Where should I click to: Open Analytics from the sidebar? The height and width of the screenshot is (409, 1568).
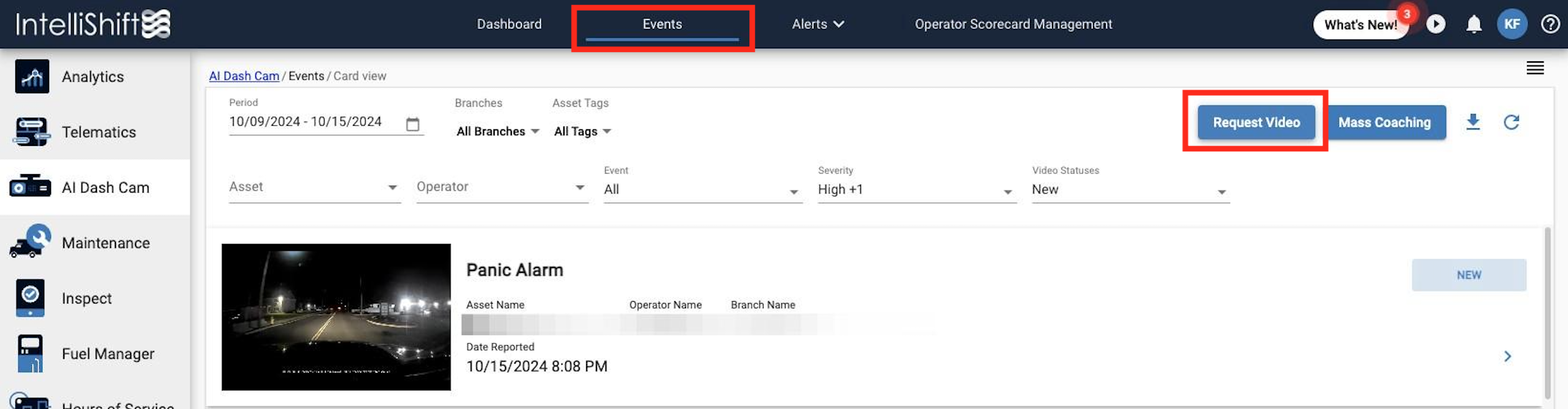coord(95,77)
